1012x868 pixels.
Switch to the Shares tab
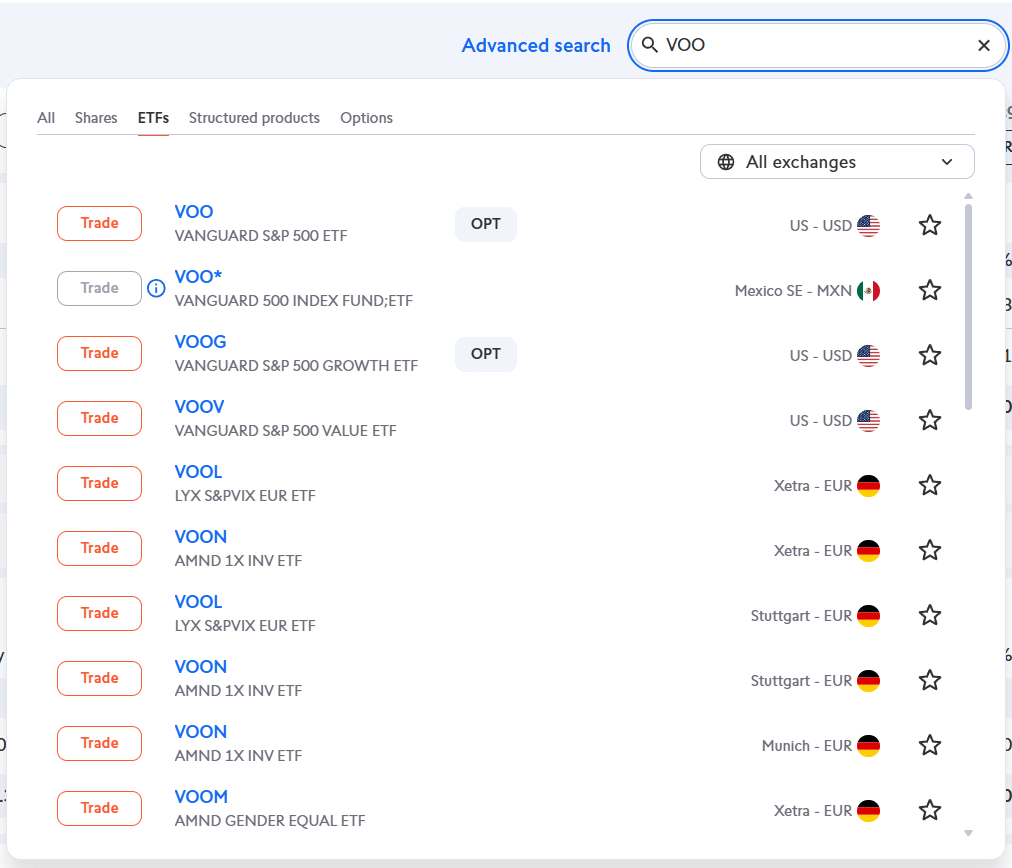pos(96,118)
